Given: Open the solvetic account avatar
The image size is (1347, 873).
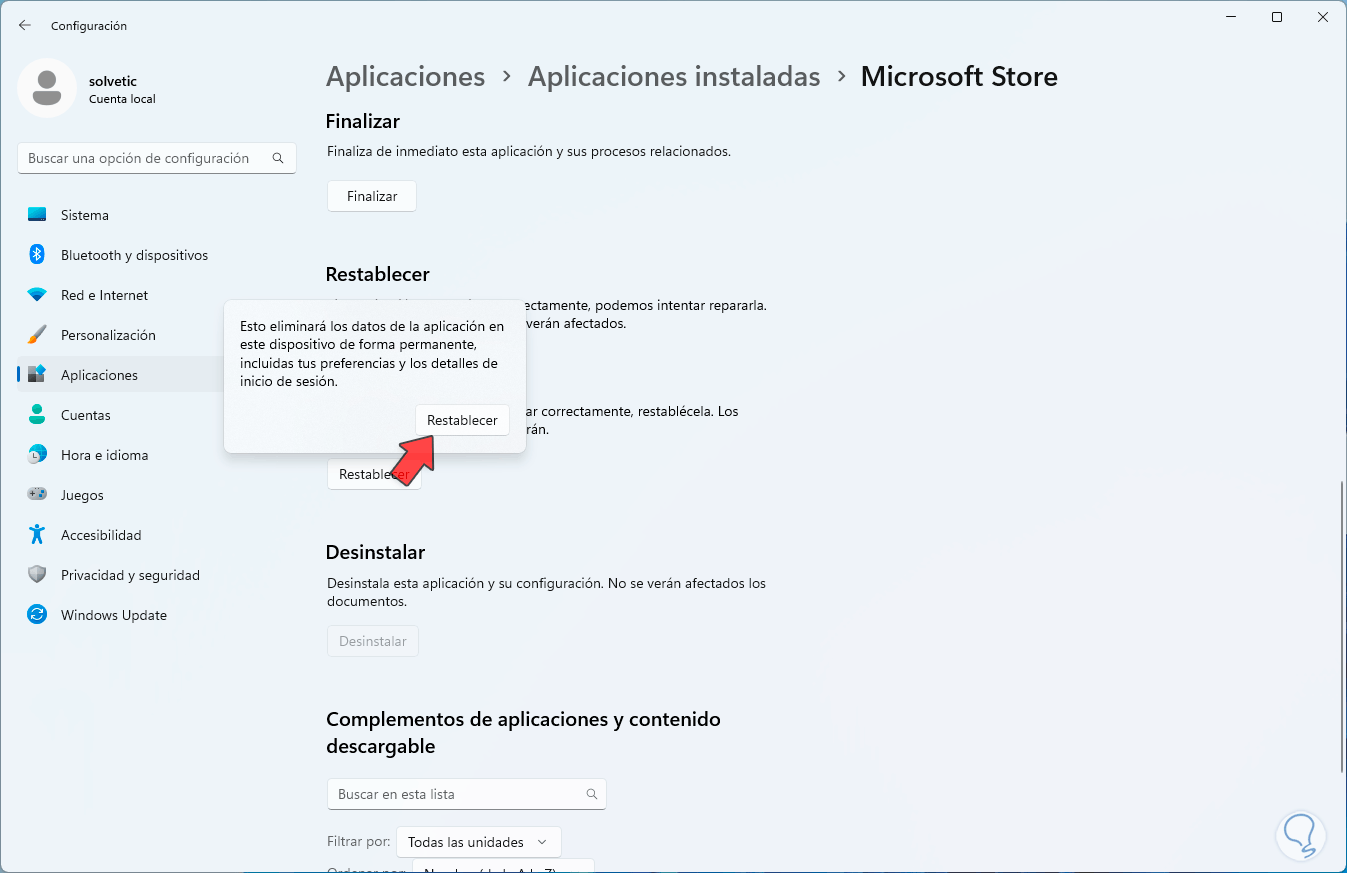Looking at the screenshot, I should coord(47,88).
